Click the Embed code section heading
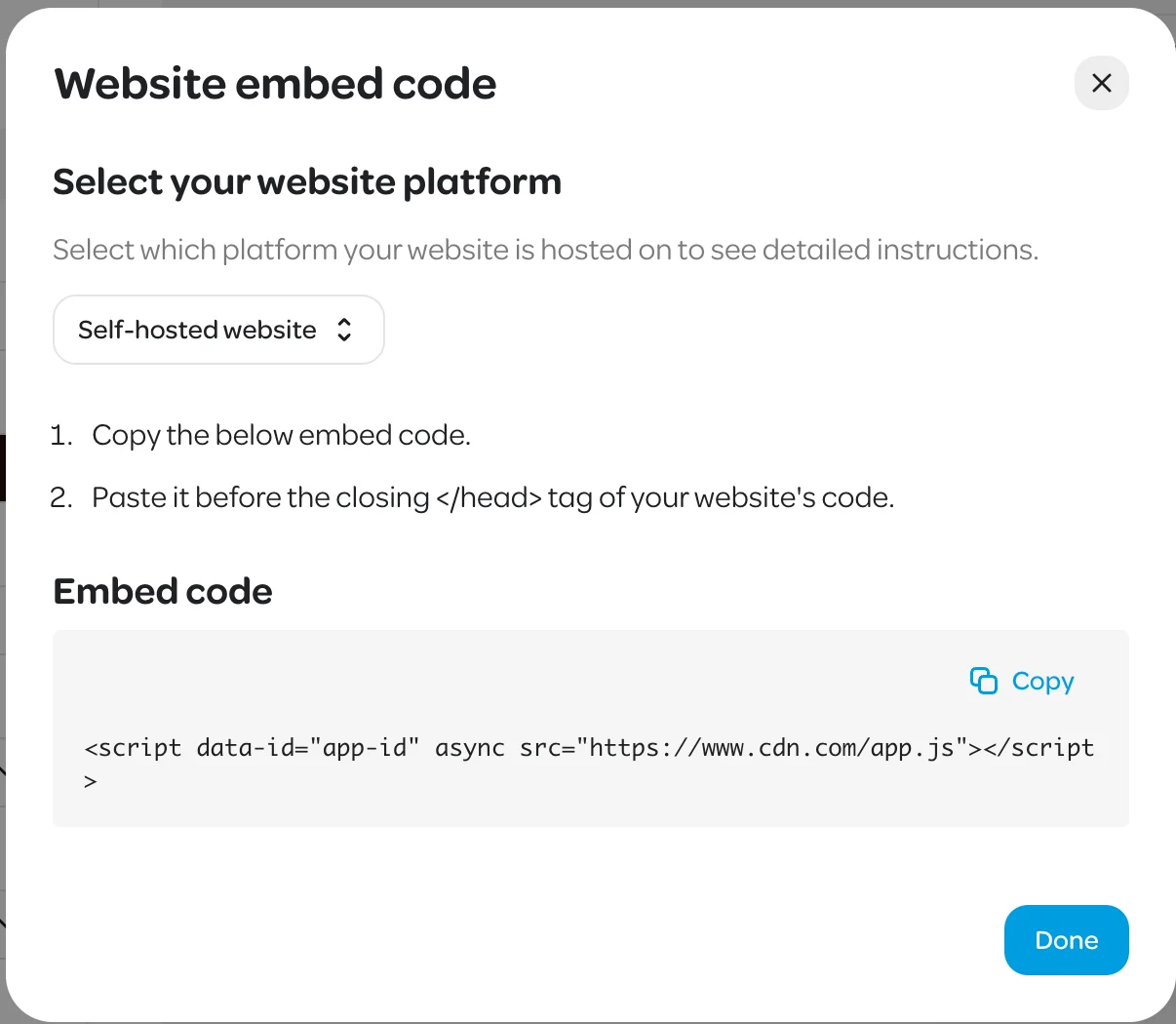The image size is (1176, 1024). tap(163, 591)
